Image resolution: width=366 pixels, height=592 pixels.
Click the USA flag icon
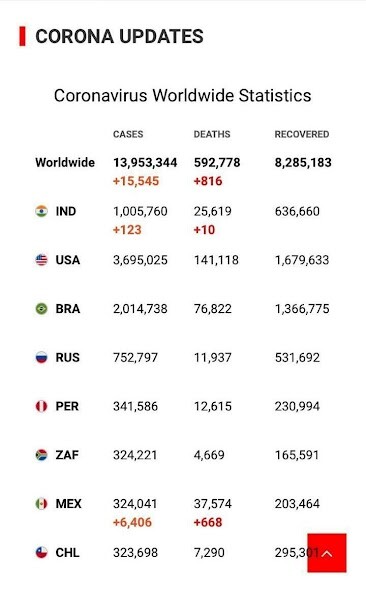(42, 260)
